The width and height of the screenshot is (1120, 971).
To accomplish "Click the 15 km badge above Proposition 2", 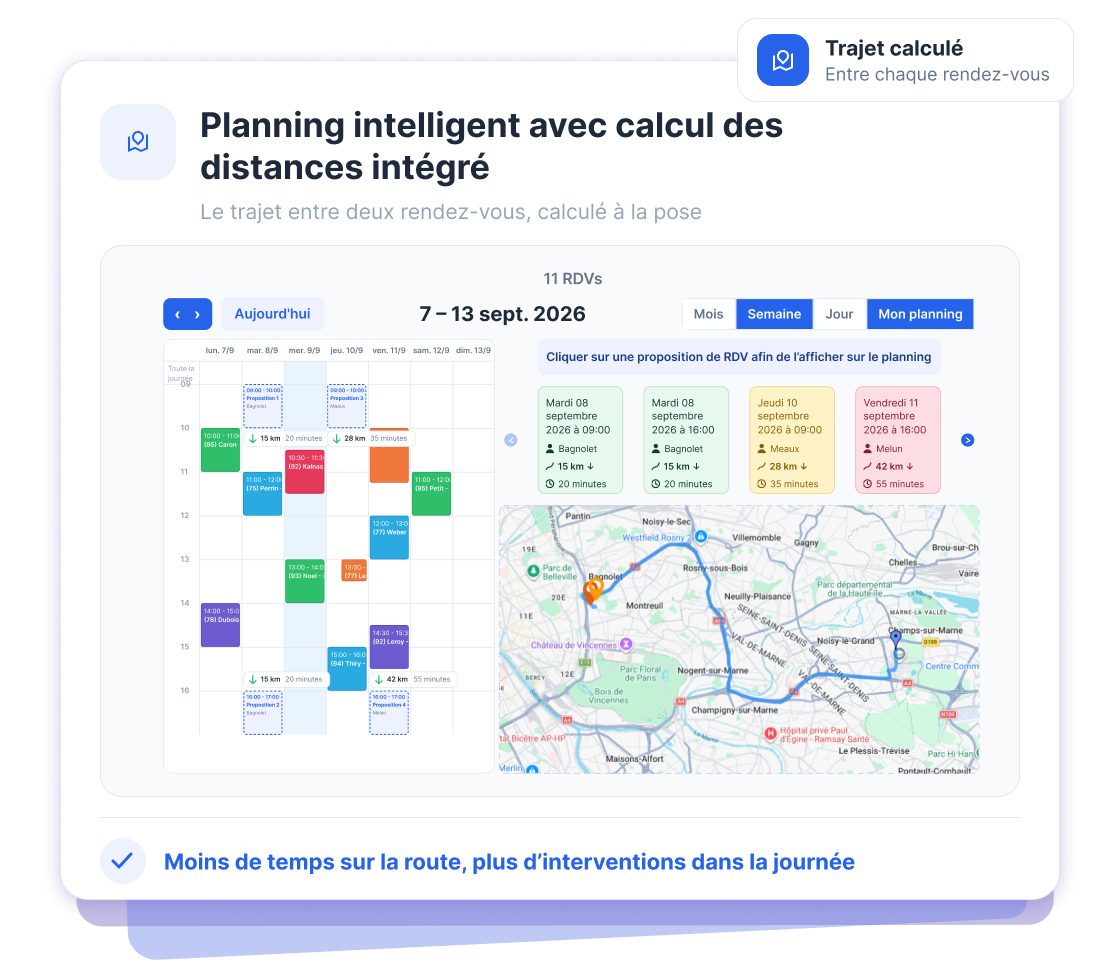I will click(285, 679).
